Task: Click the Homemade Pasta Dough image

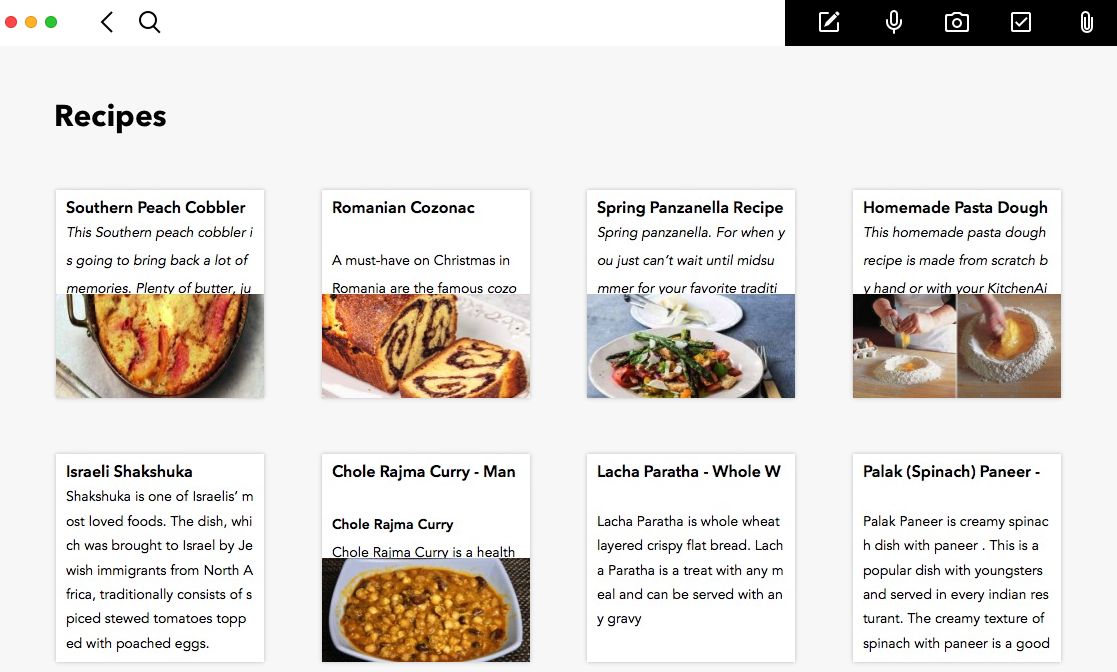Action: (957, 346)
